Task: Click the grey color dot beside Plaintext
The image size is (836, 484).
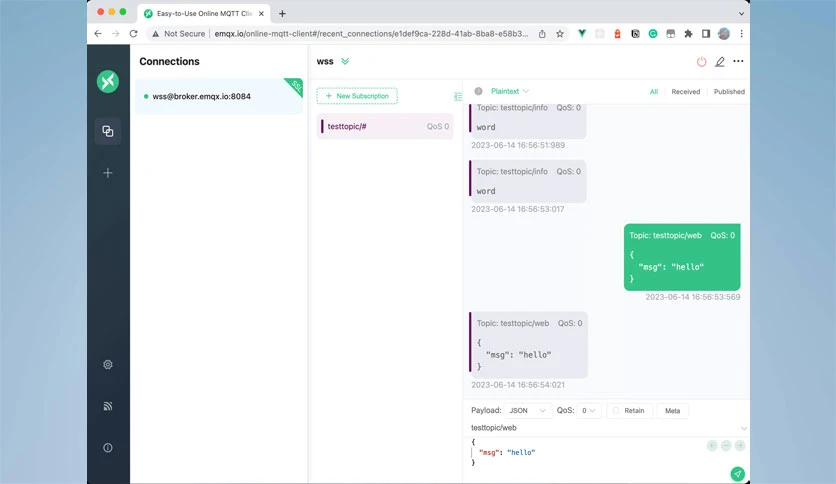Action: 478,91
